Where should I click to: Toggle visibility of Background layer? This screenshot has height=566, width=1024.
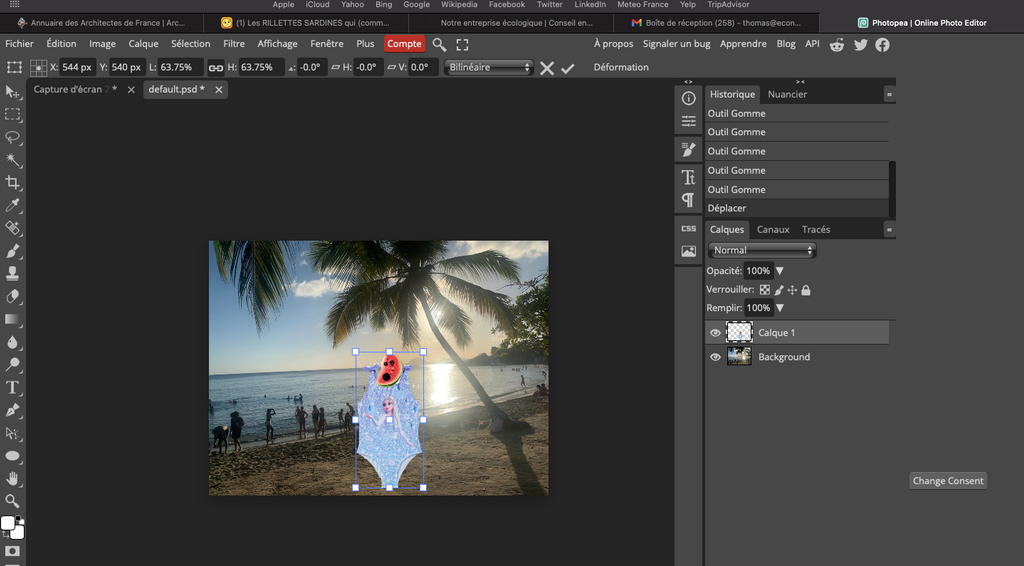point(715,357)
